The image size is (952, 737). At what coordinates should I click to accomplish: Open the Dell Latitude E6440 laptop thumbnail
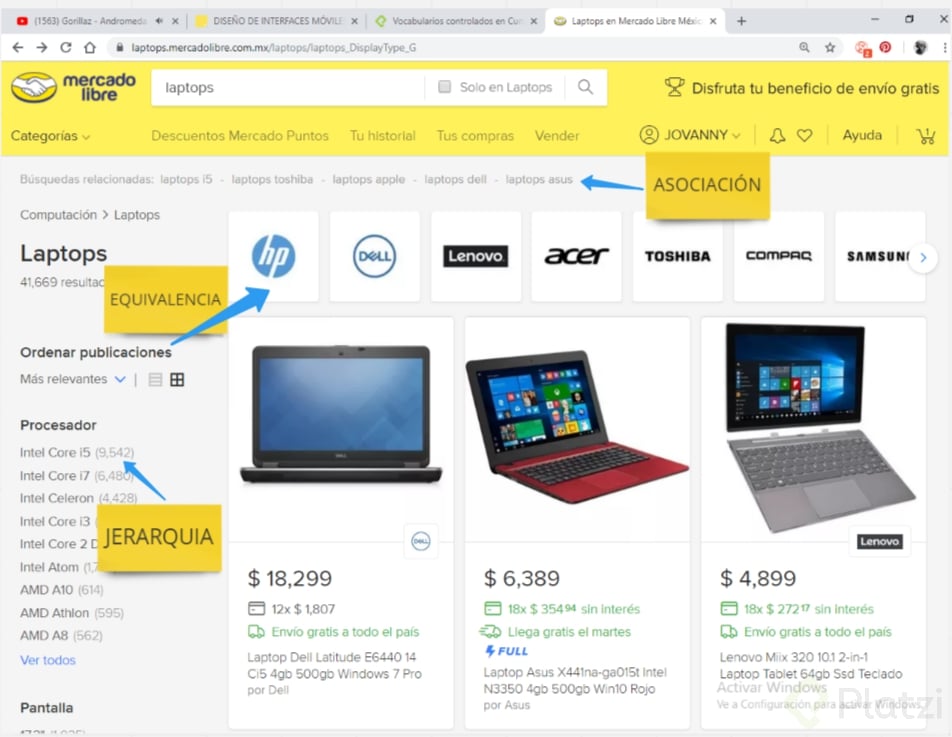click(341, 414)
